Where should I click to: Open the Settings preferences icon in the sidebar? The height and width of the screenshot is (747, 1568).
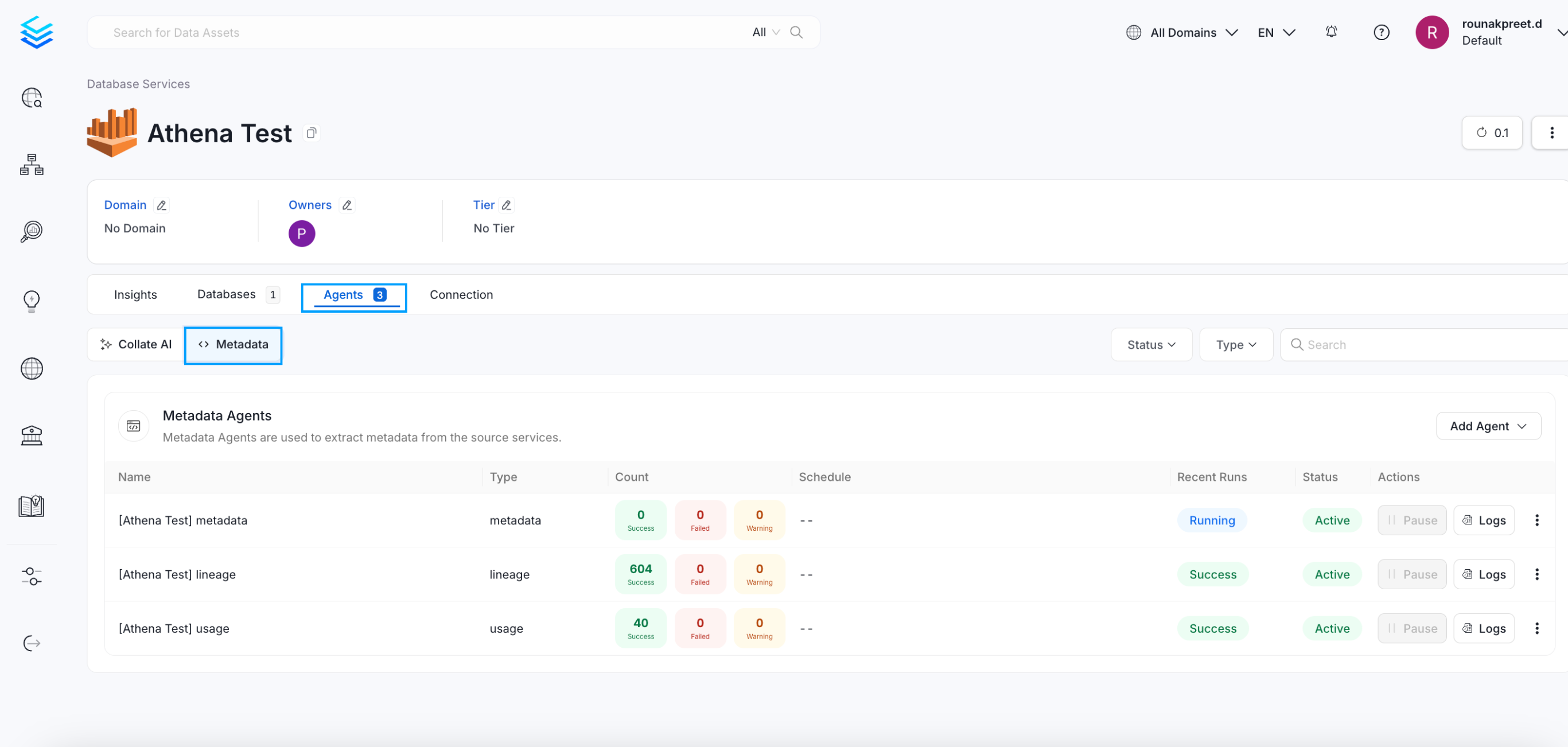[x=32, y=576]
